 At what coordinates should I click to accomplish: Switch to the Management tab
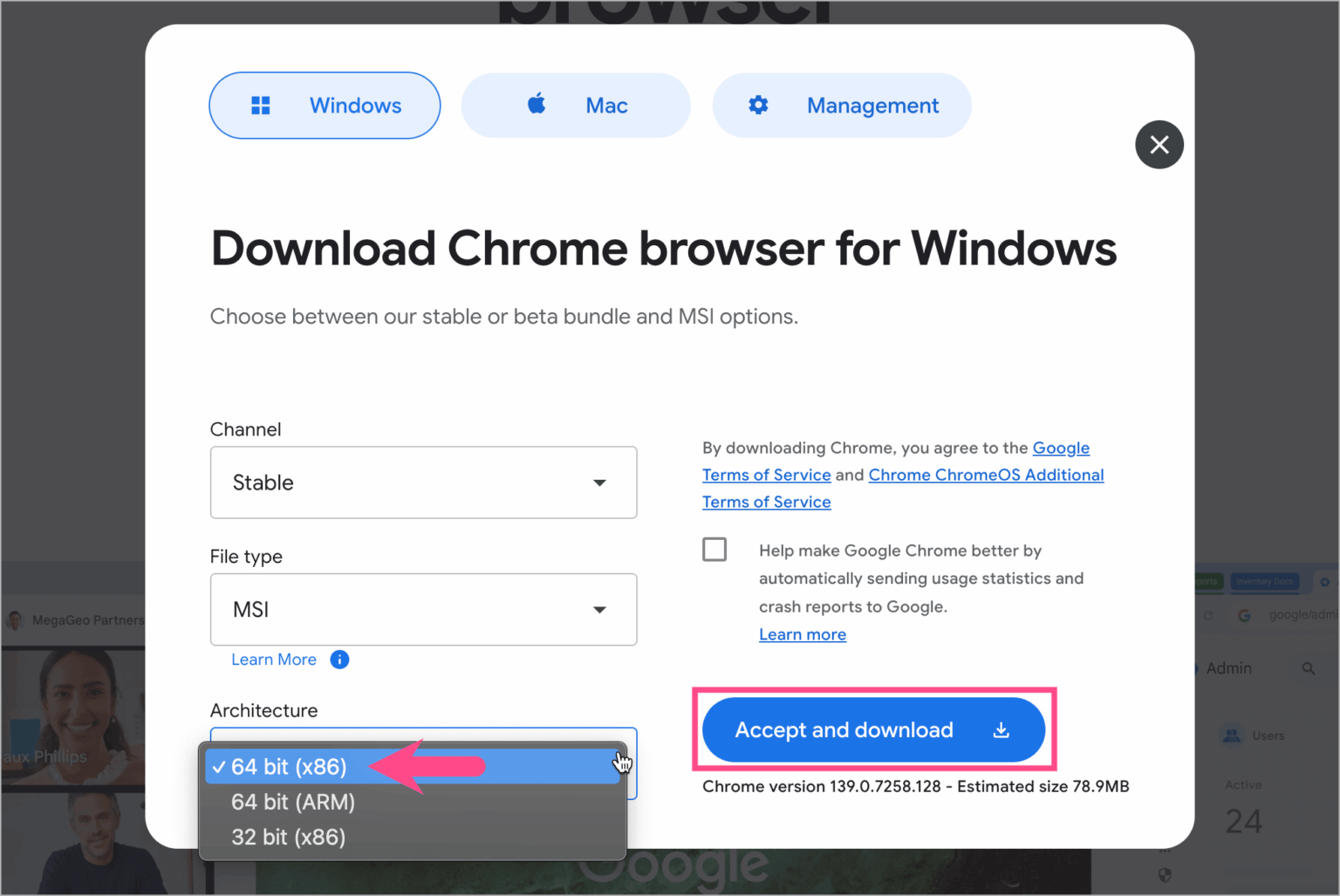pyautogui.click(x=841, y=105)
